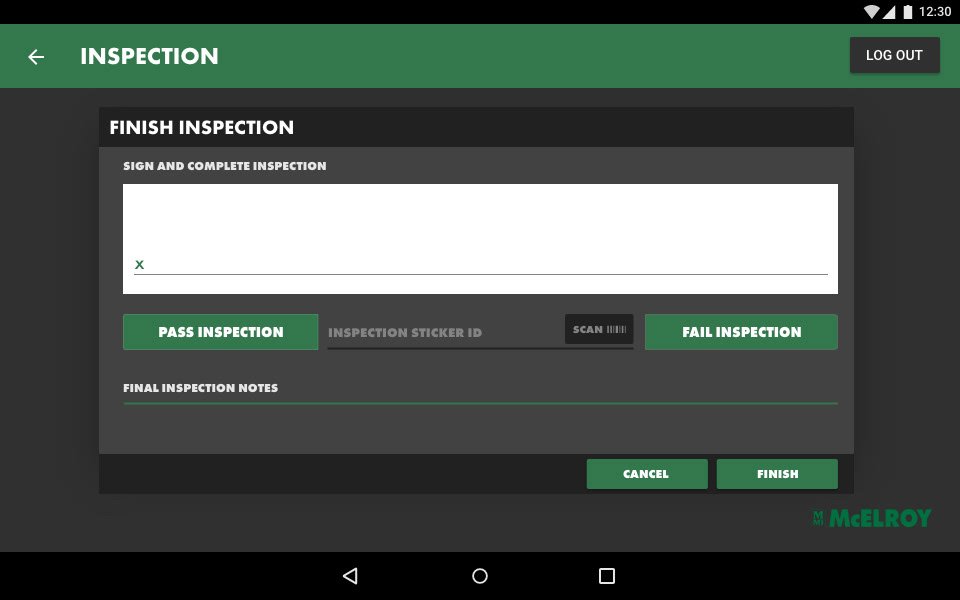960x600 pixels.
Task: Cancel the finish inspection dialog
Action: pyautogui.click(x=647, y=474)
